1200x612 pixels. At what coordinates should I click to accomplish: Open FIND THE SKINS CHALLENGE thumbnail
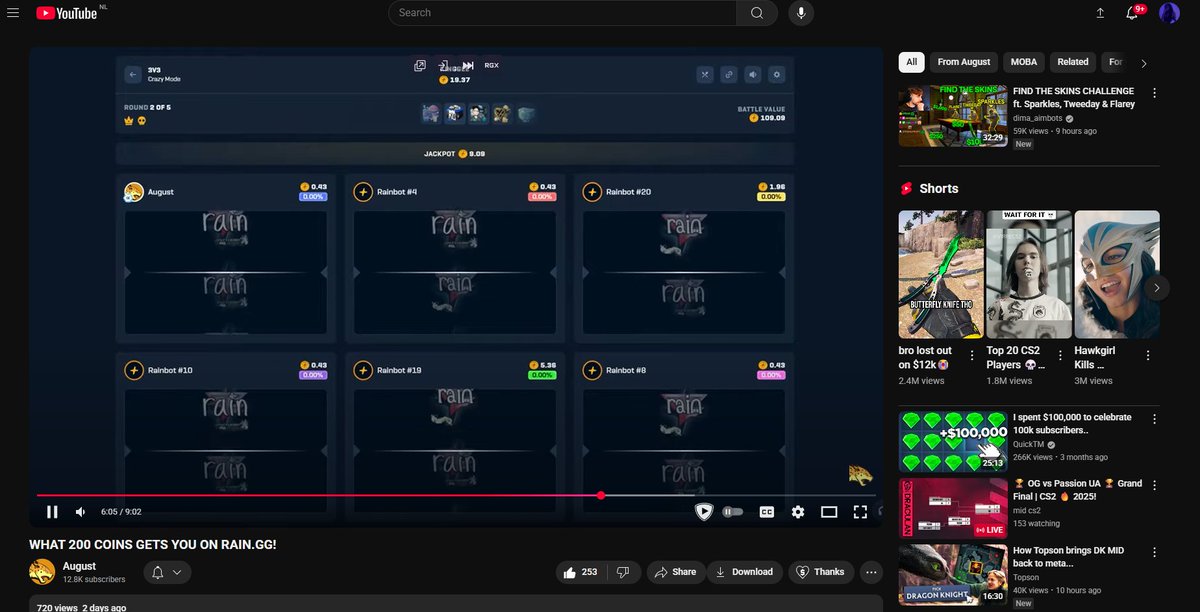953,117
